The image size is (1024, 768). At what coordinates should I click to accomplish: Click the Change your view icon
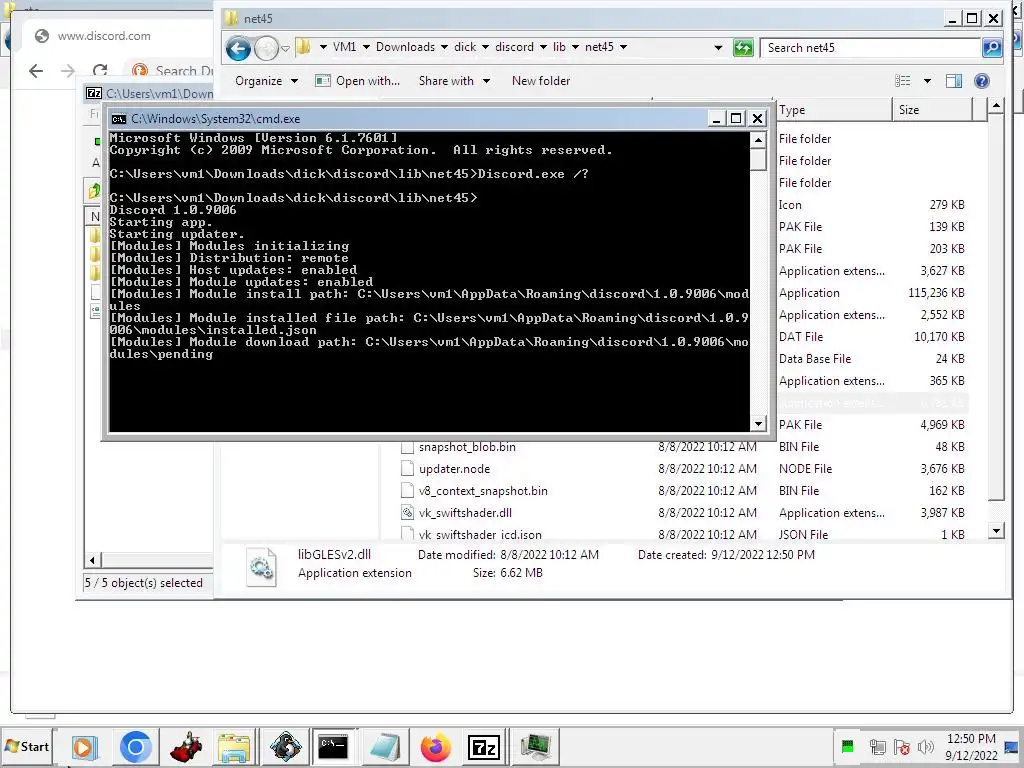[x=903, y=81]
